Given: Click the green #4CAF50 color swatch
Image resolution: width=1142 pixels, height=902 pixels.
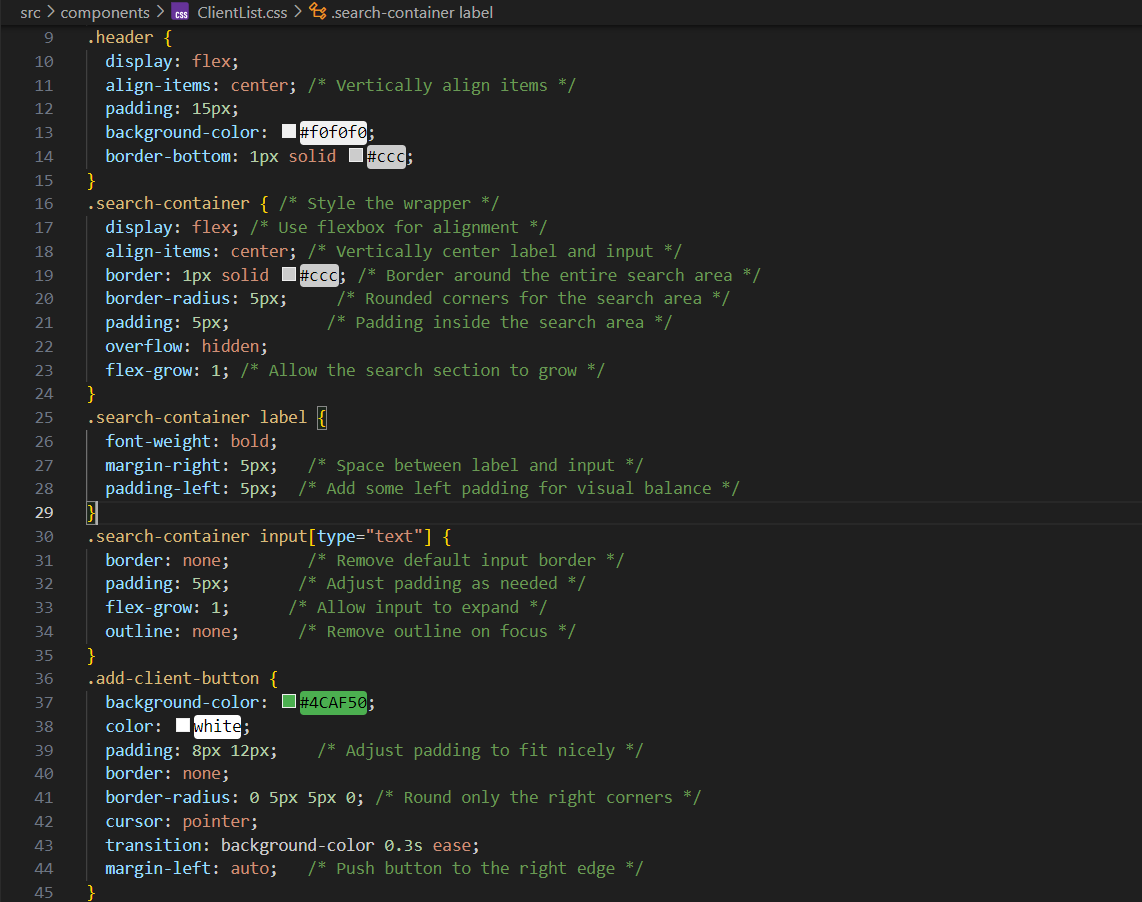Looking at the screenshot, I should [289, 702].
